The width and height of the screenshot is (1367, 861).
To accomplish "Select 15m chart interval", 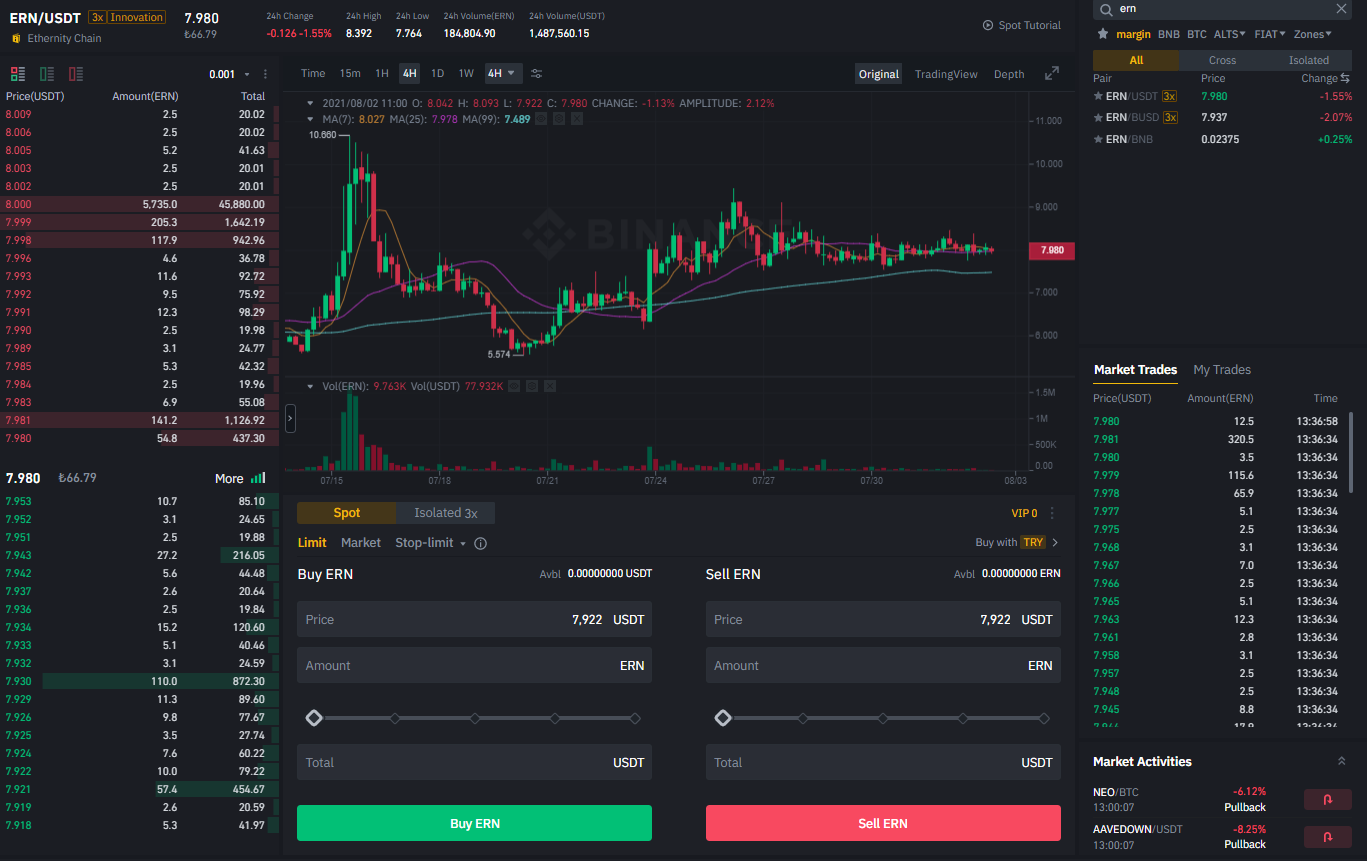I will pos(350,73).
